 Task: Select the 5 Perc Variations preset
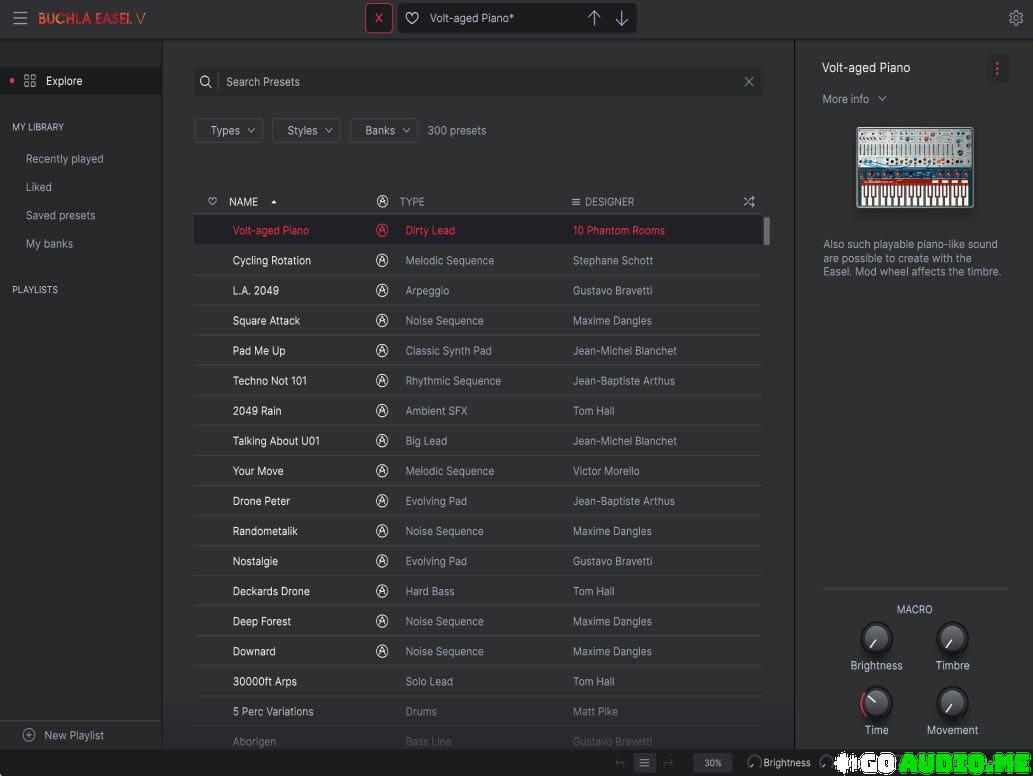(x=478, y=711)
